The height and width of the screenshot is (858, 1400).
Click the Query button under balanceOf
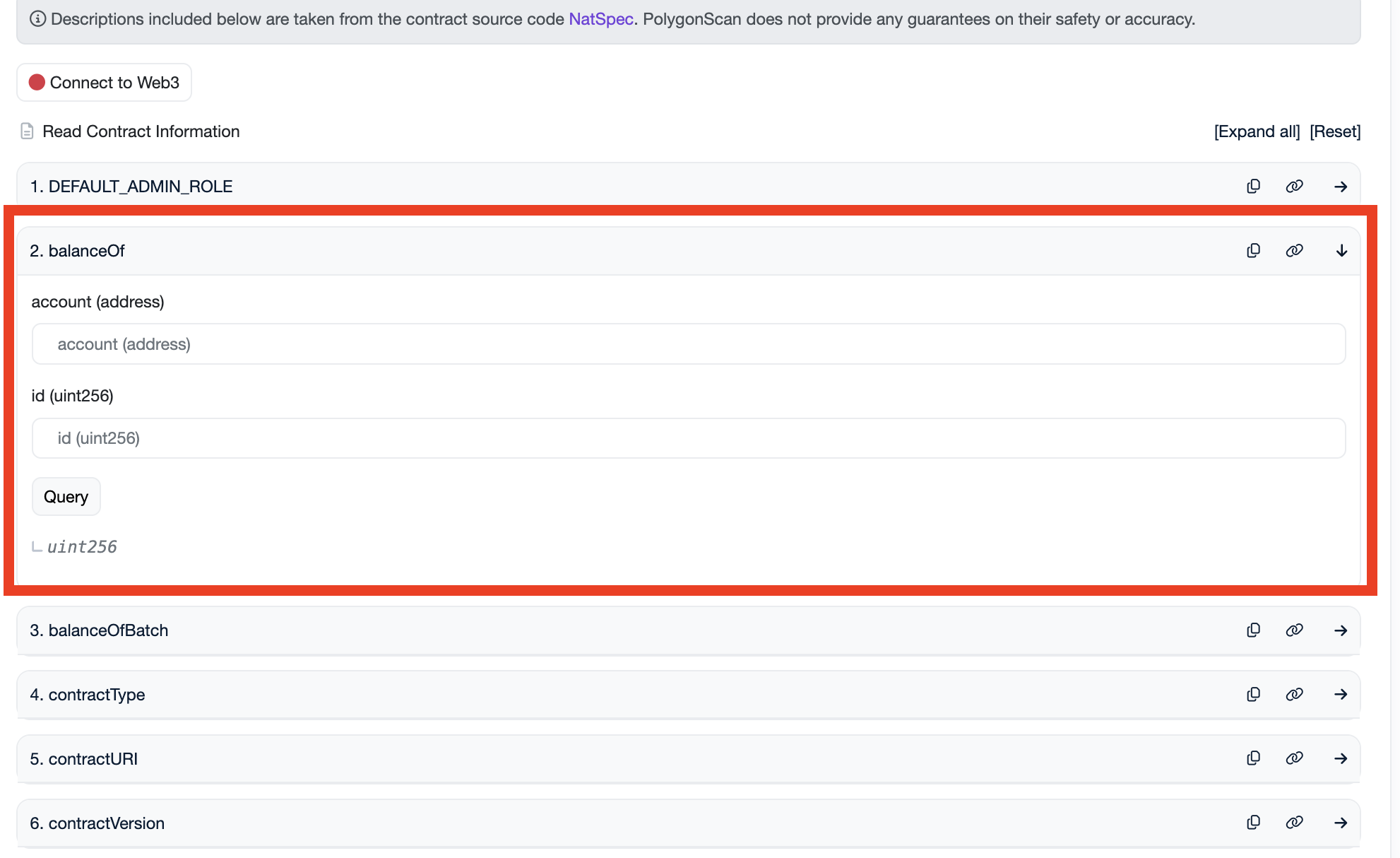[66, 496]
